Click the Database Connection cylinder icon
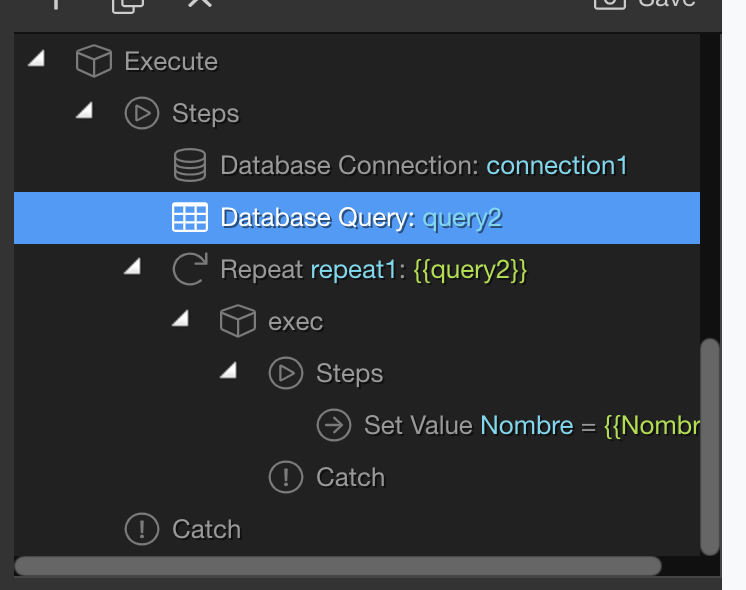The image size is (746, 590). [190, 165]
